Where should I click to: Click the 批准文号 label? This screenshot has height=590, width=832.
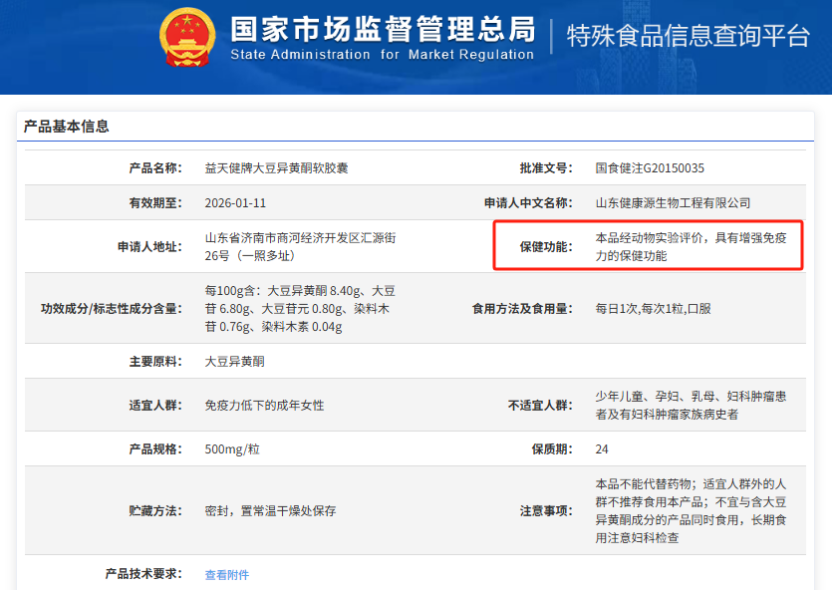coord(546,168)
